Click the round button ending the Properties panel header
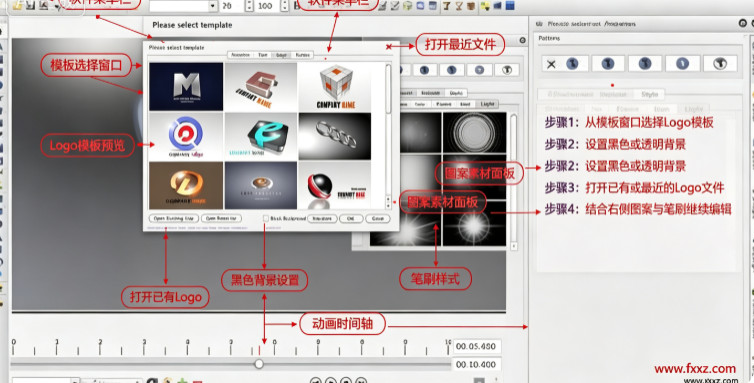 point(742,23)
